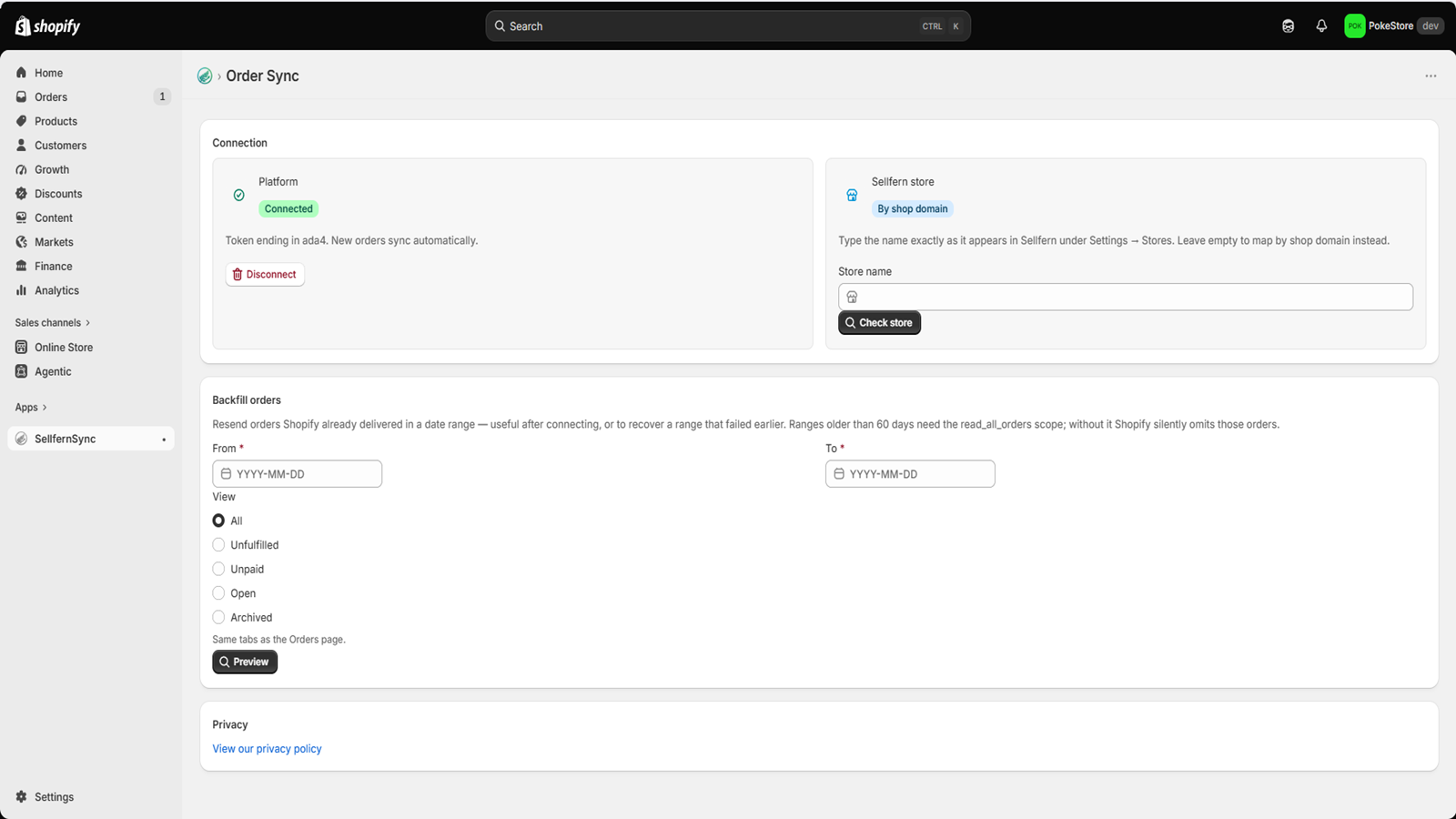
Task: Click the Check store button
Action: [879, 323]
